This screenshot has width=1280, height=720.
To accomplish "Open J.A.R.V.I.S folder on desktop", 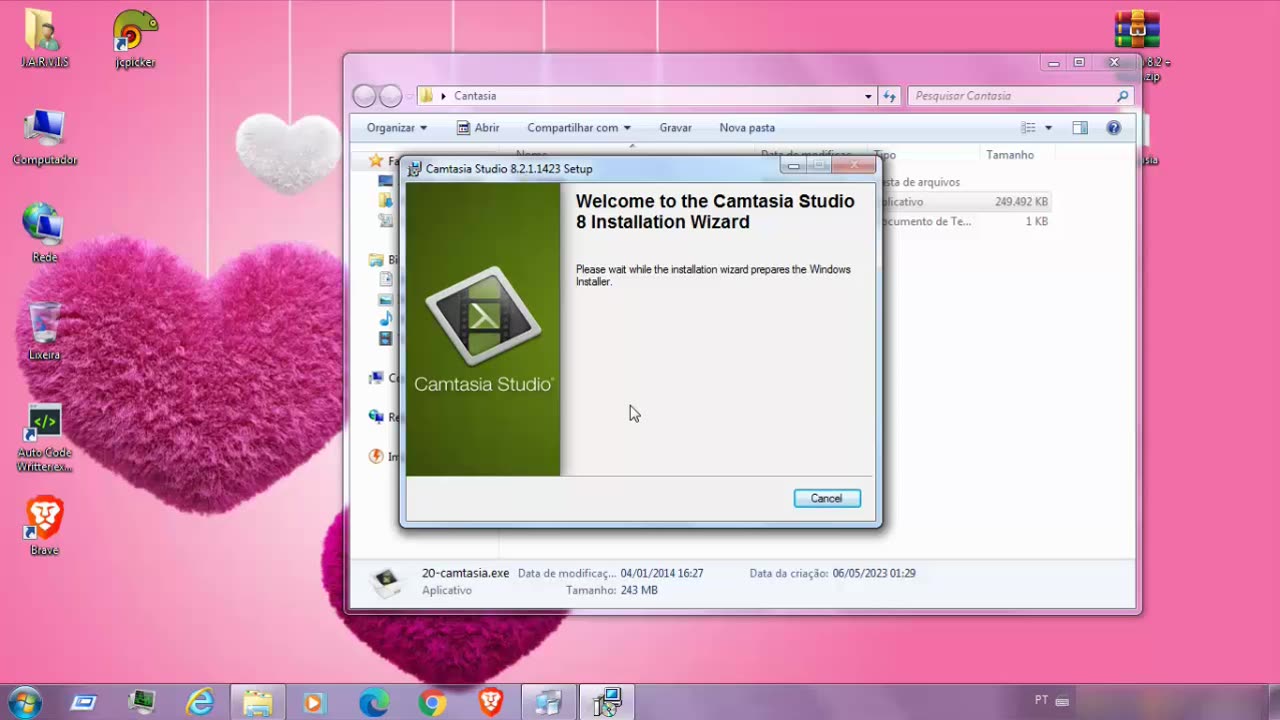I will [44, 39].
